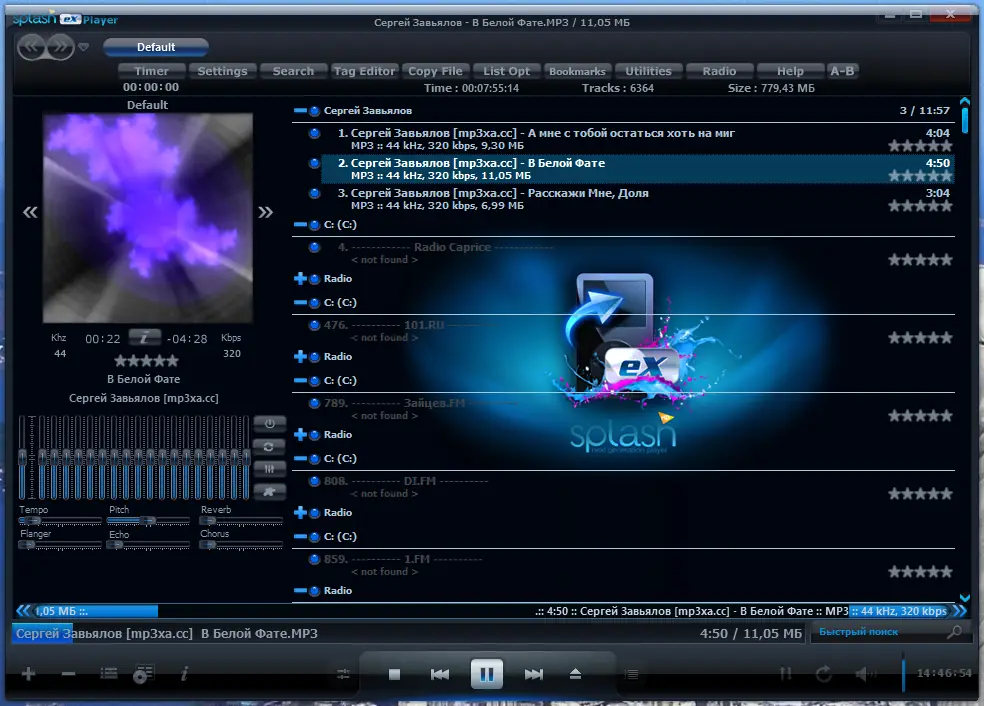This screenshot has width=984, height=706.
Task: Click the Tempo slider
Action: click(x=60, y=521)
